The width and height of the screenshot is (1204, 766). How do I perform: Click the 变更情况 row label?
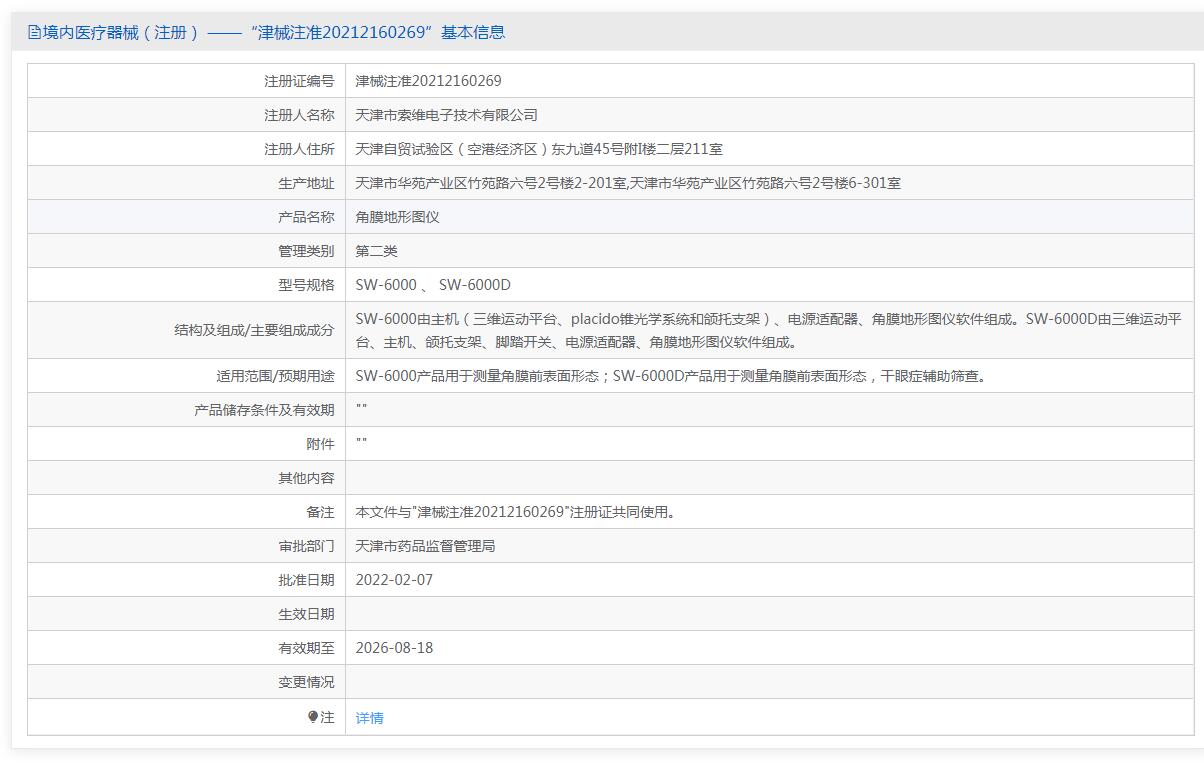pos(306,682)
